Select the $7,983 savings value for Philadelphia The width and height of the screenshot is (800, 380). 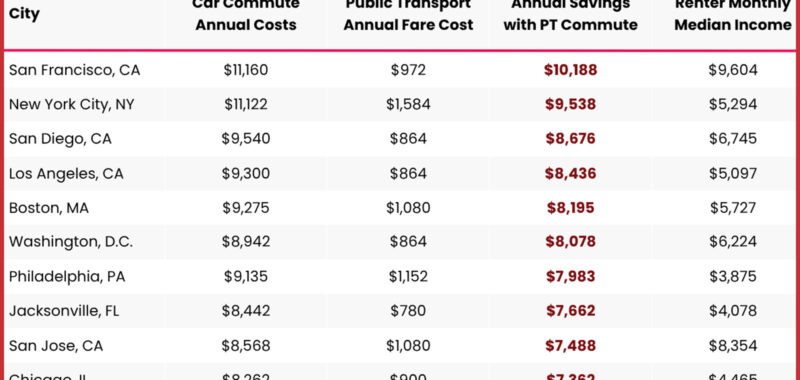[570, 276]
